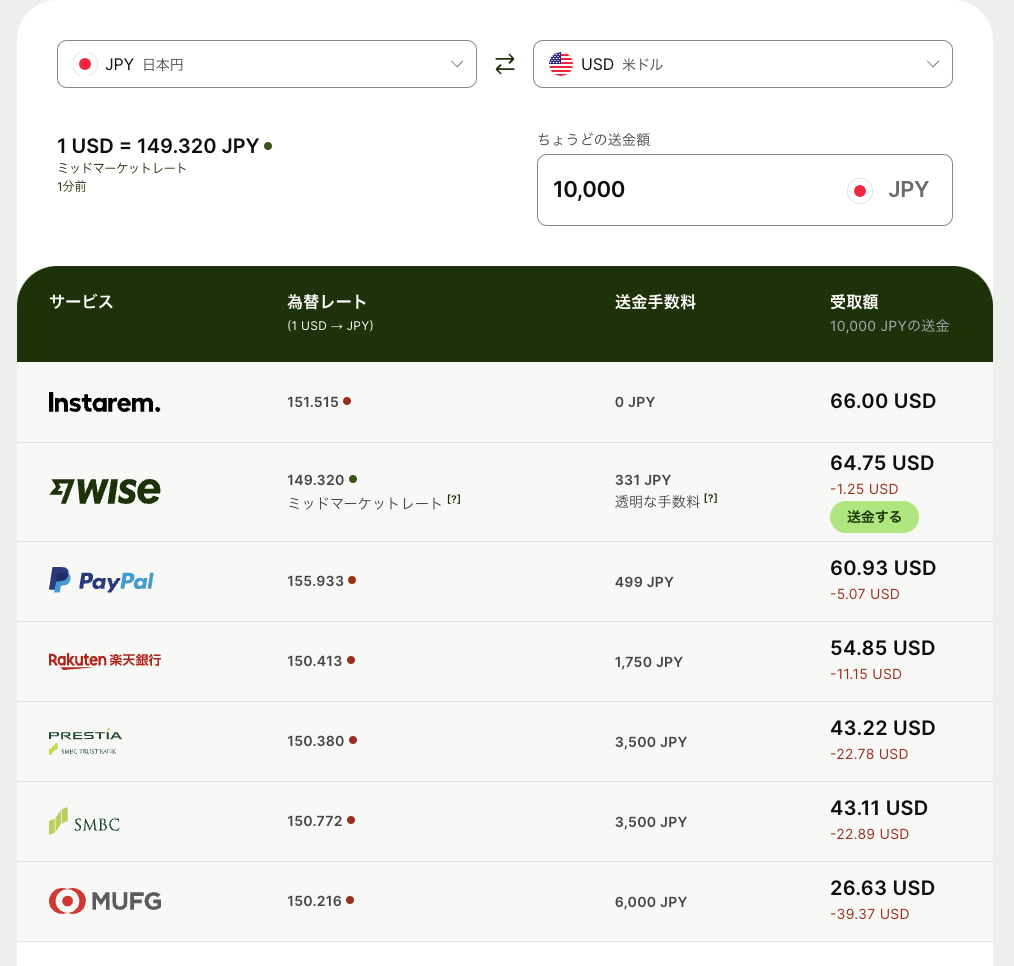The image size is (1014, 966).
Task: Click the -11.15 USD difference in Rakuten row
Action: [866, 674]
